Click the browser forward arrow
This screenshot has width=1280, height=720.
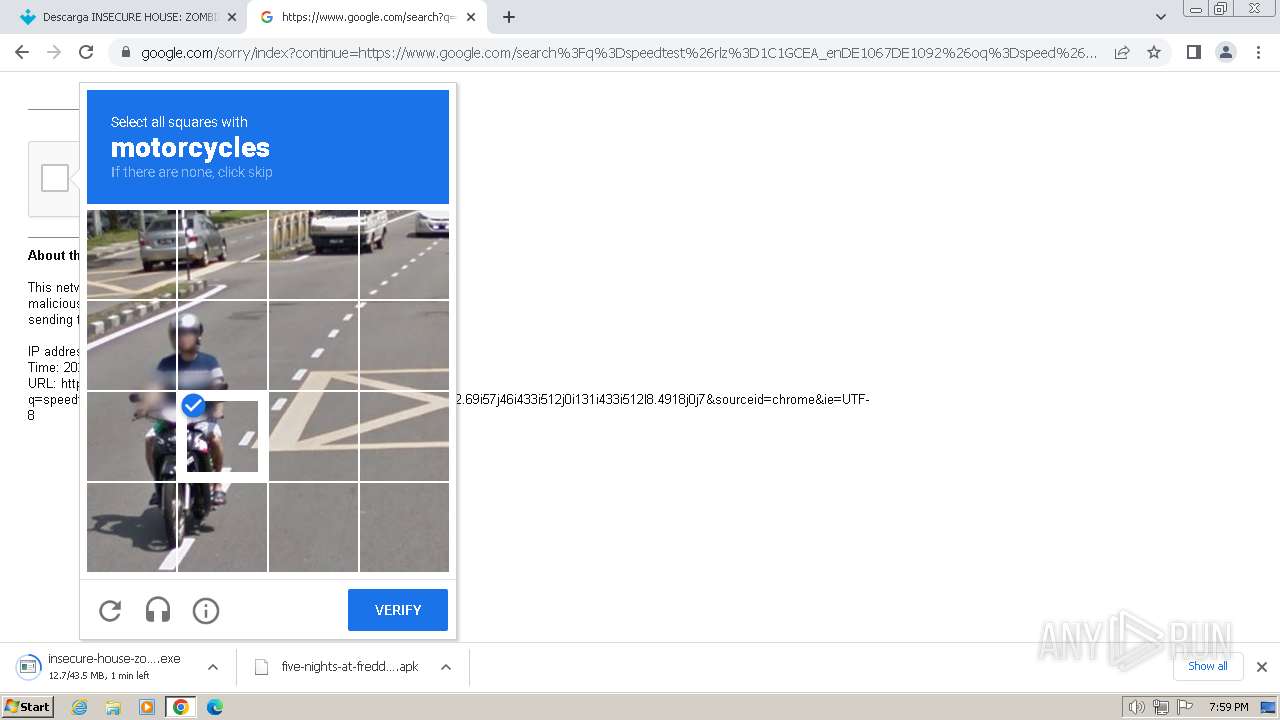(x=54, y=52)
